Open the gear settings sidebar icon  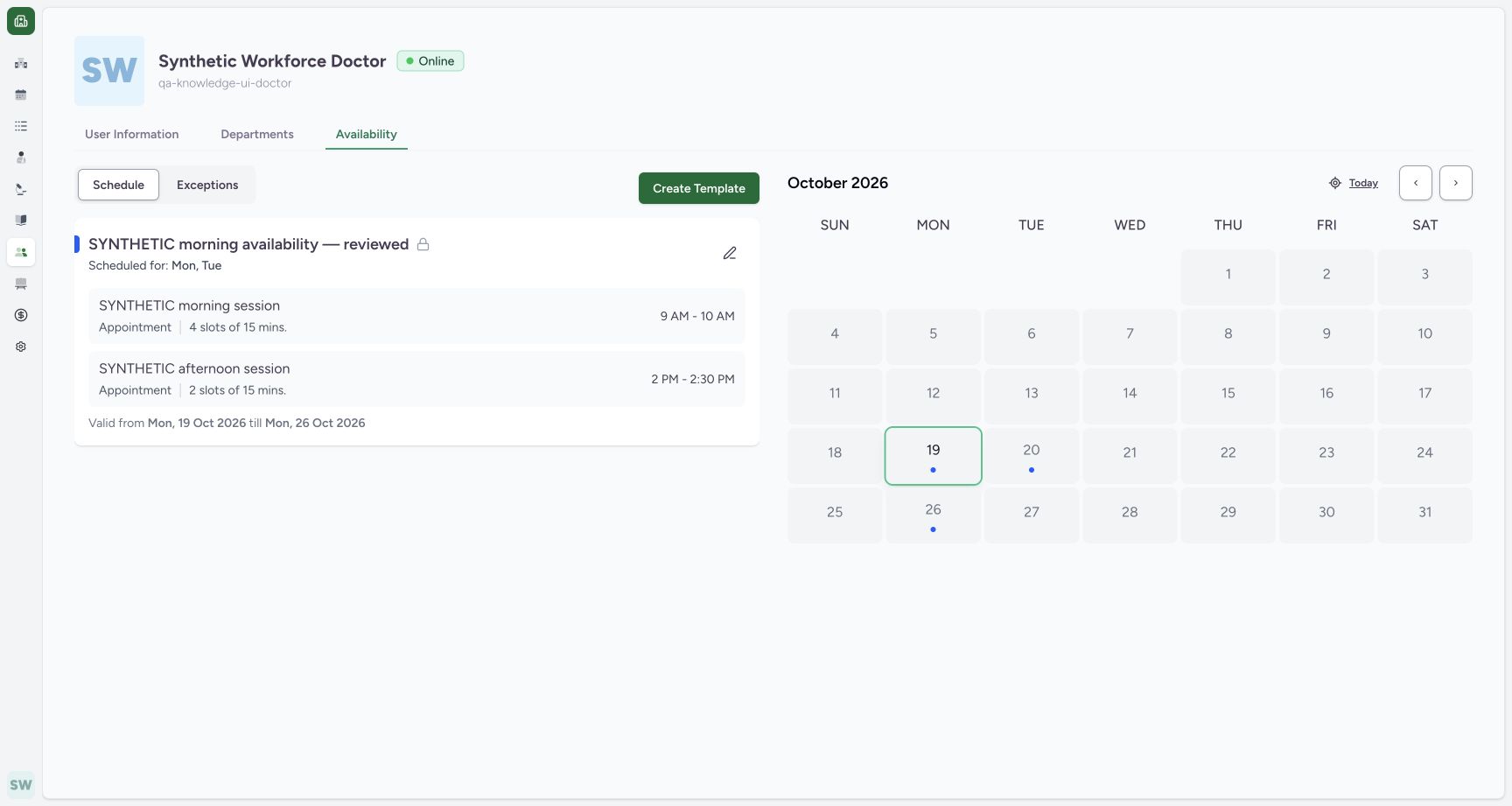21,347
